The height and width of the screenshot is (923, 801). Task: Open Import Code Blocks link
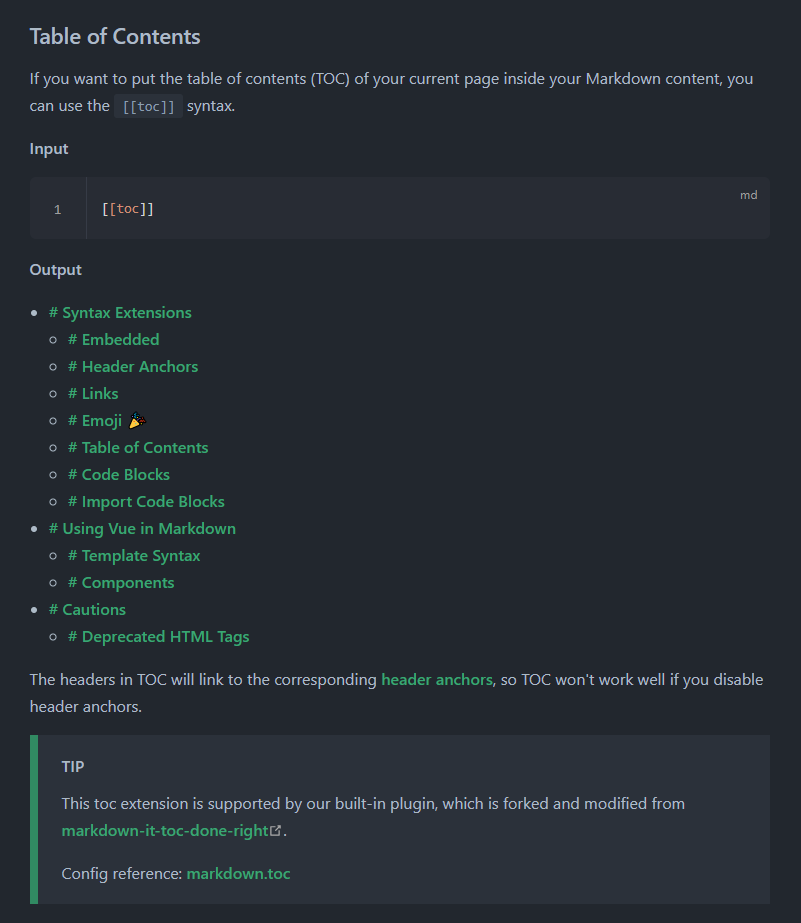click(147, 502)
